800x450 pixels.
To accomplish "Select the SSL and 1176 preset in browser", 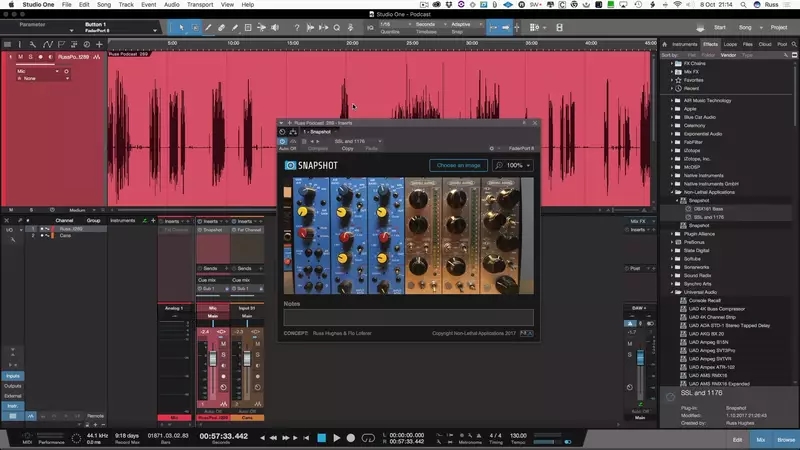I will [708, 217].
